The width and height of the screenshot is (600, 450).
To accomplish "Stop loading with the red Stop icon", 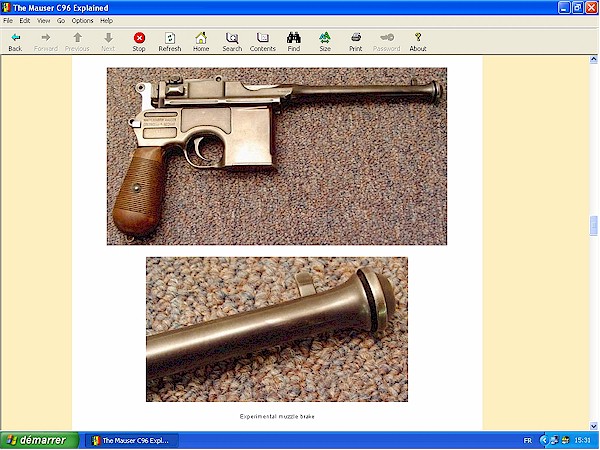I will [x=139, y=42].
